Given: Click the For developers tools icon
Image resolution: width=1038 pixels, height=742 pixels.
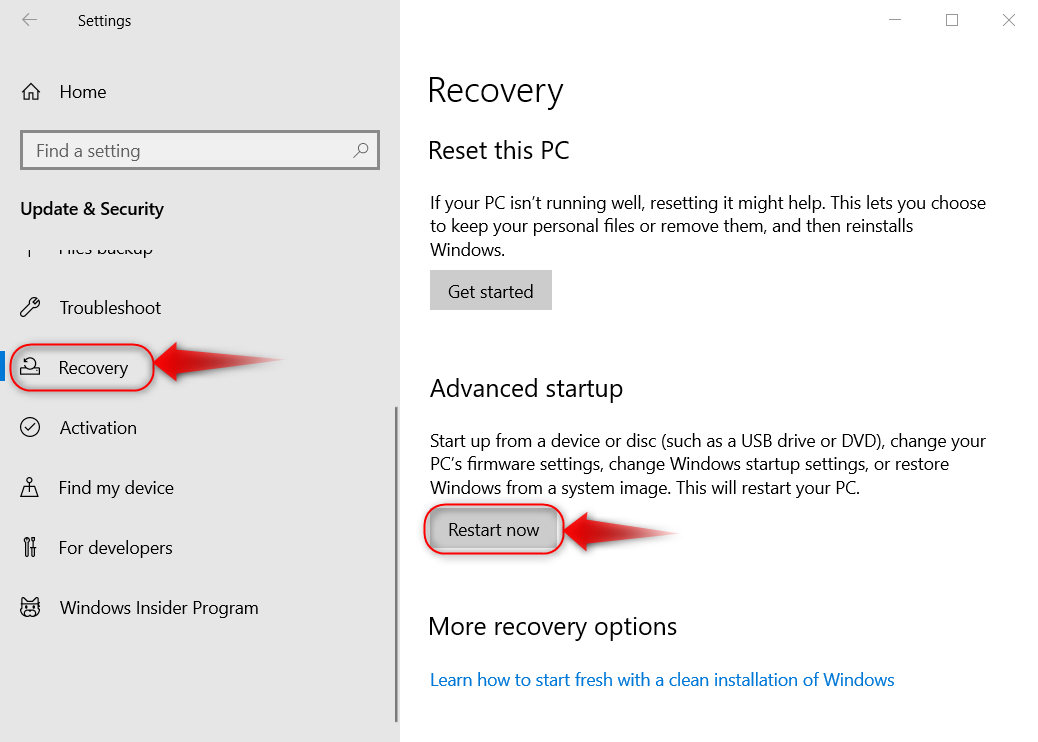Looking at the screenshot, I should click(x=31, y=548).
